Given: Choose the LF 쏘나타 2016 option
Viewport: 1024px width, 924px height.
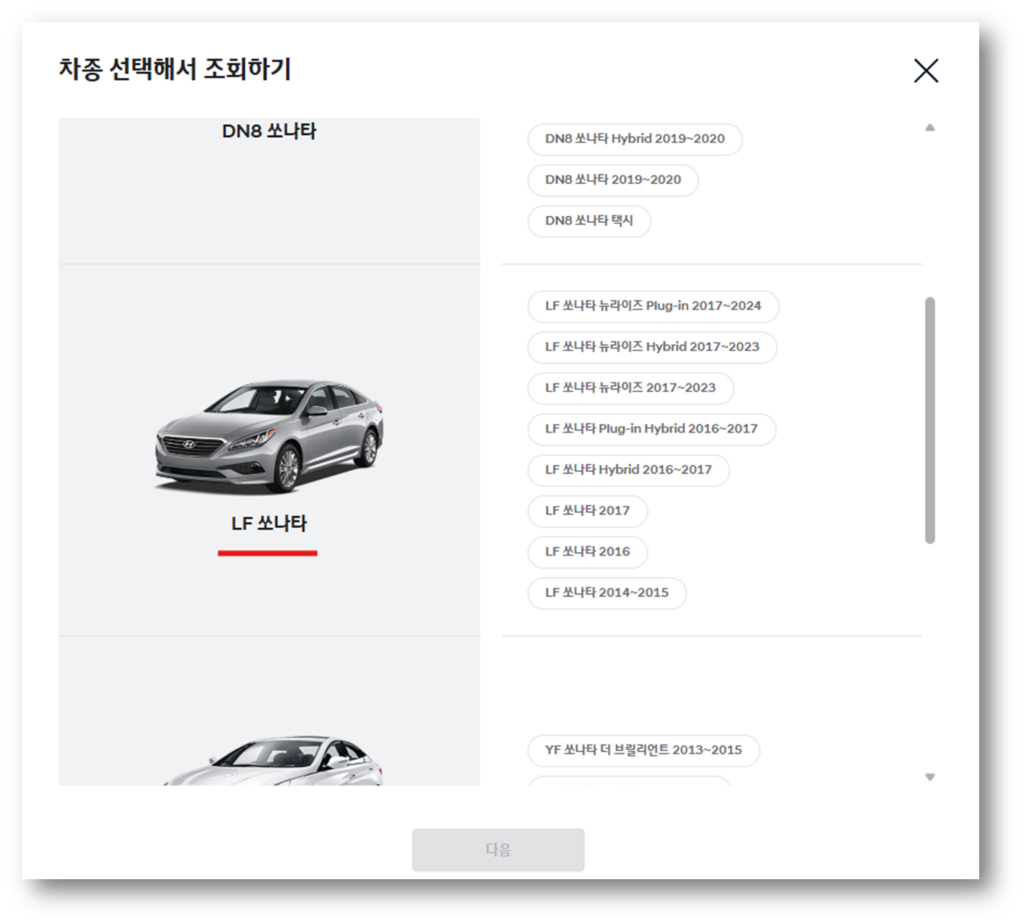Looking at the screenshot, I should click(588, 552).
